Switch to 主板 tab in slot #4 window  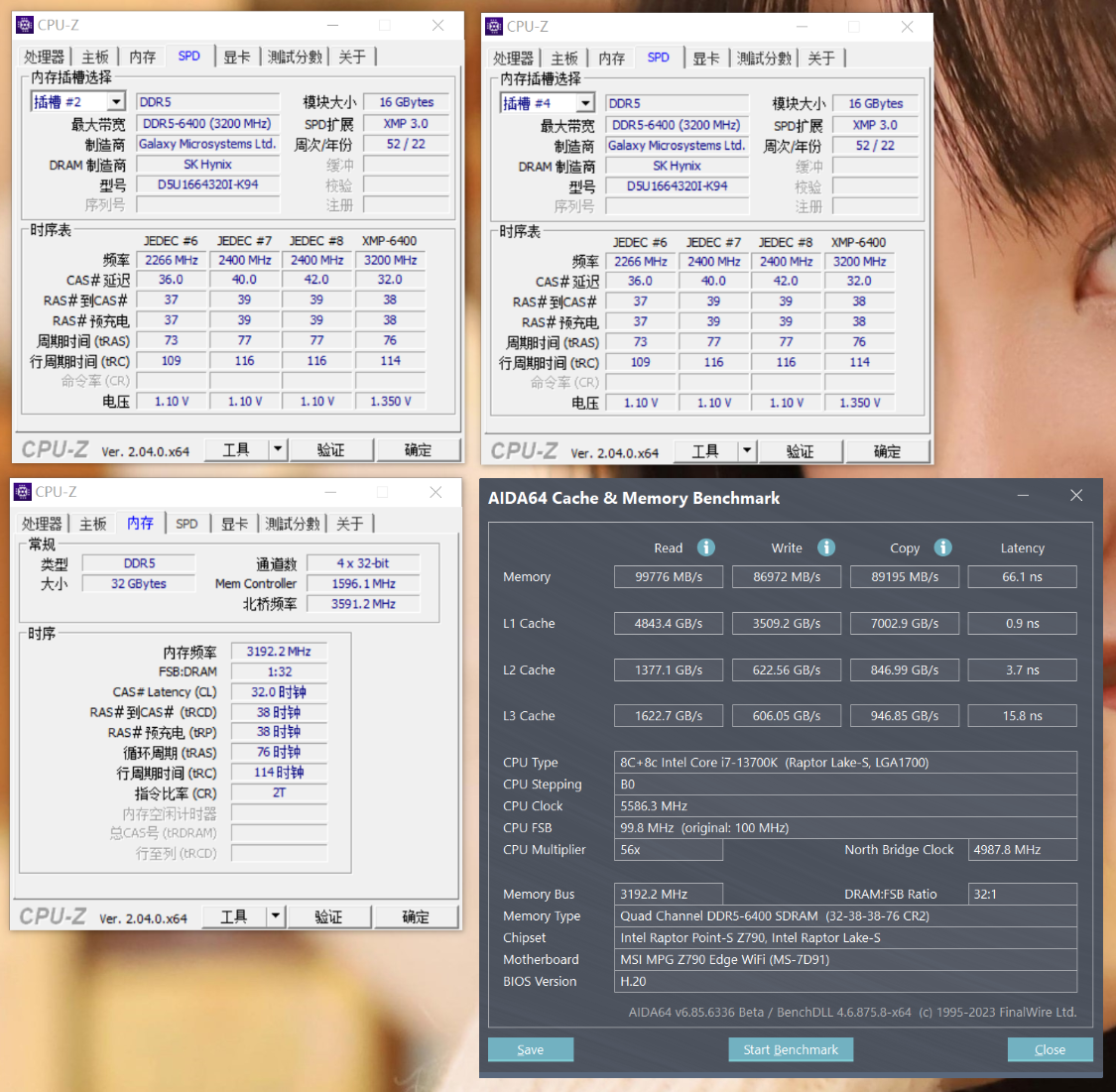pyautogui.click(x=563, y=59)
